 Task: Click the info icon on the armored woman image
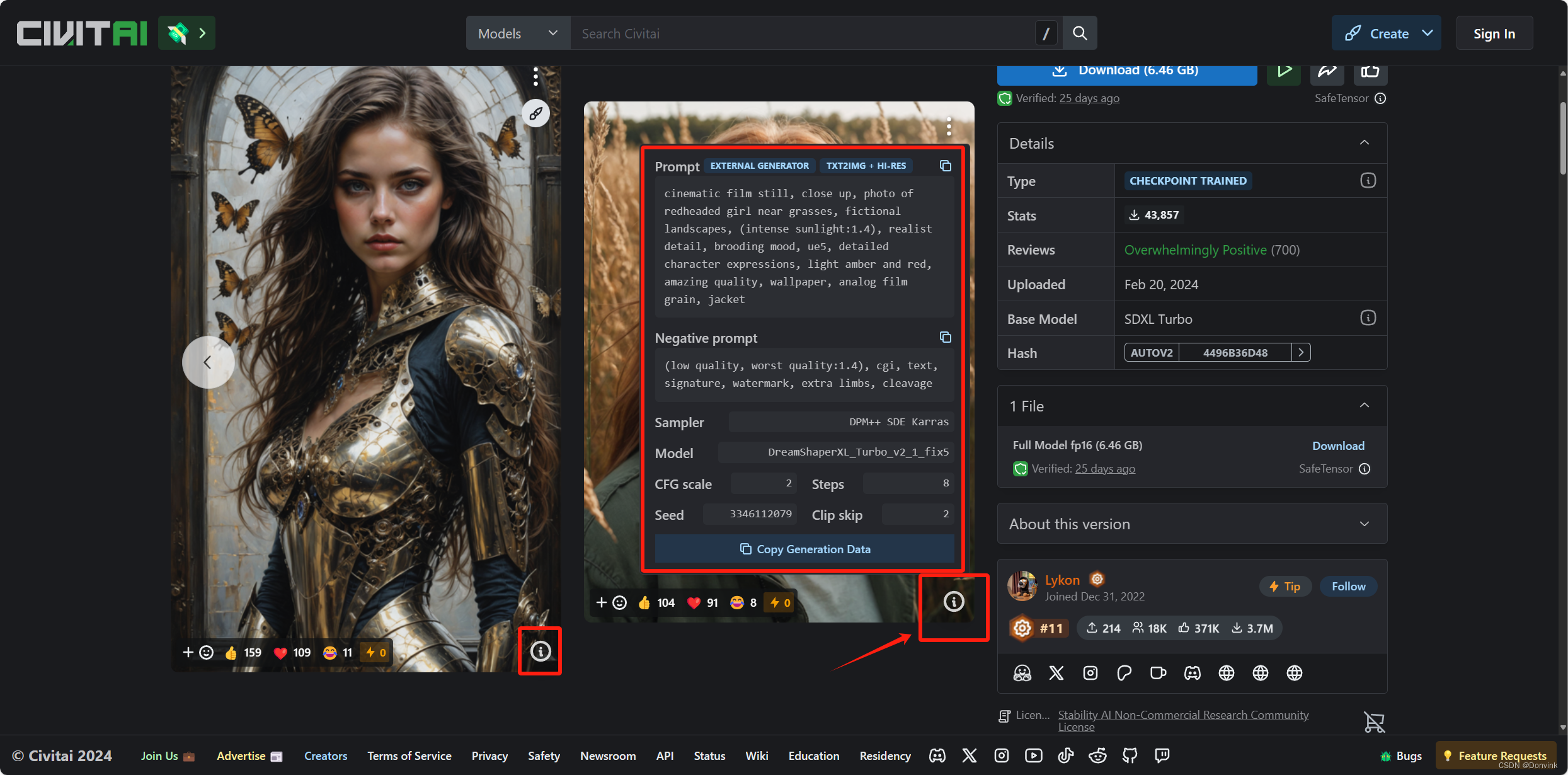pos(540,651)
